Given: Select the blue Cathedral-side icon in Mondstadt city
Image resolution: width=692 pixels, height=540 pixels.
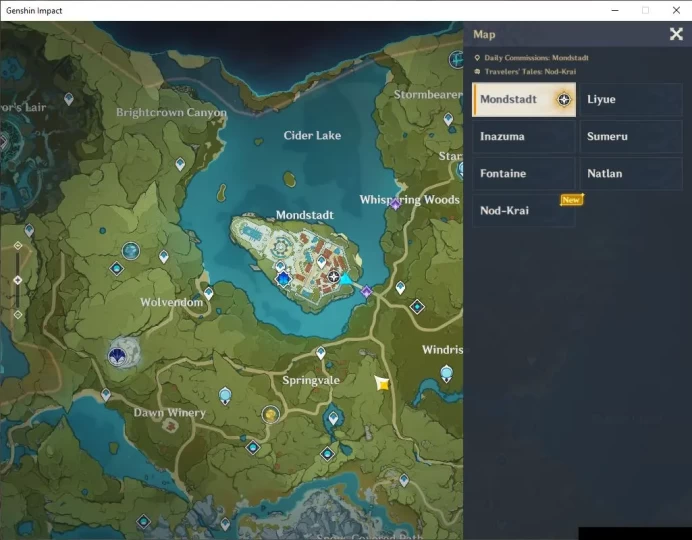Looking at the screenshot, I should 283,279.
